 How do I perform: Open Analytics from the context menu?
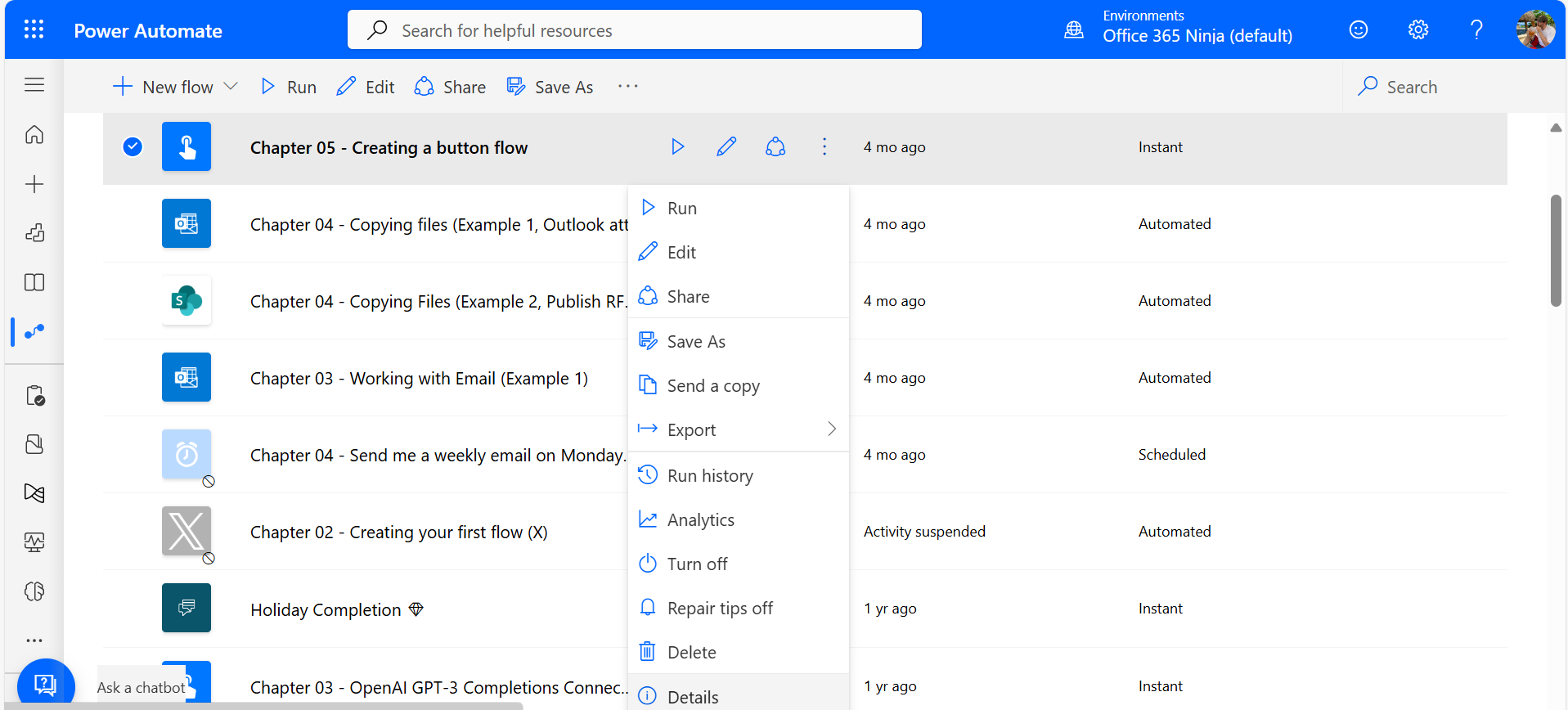[x=739, y=519]
